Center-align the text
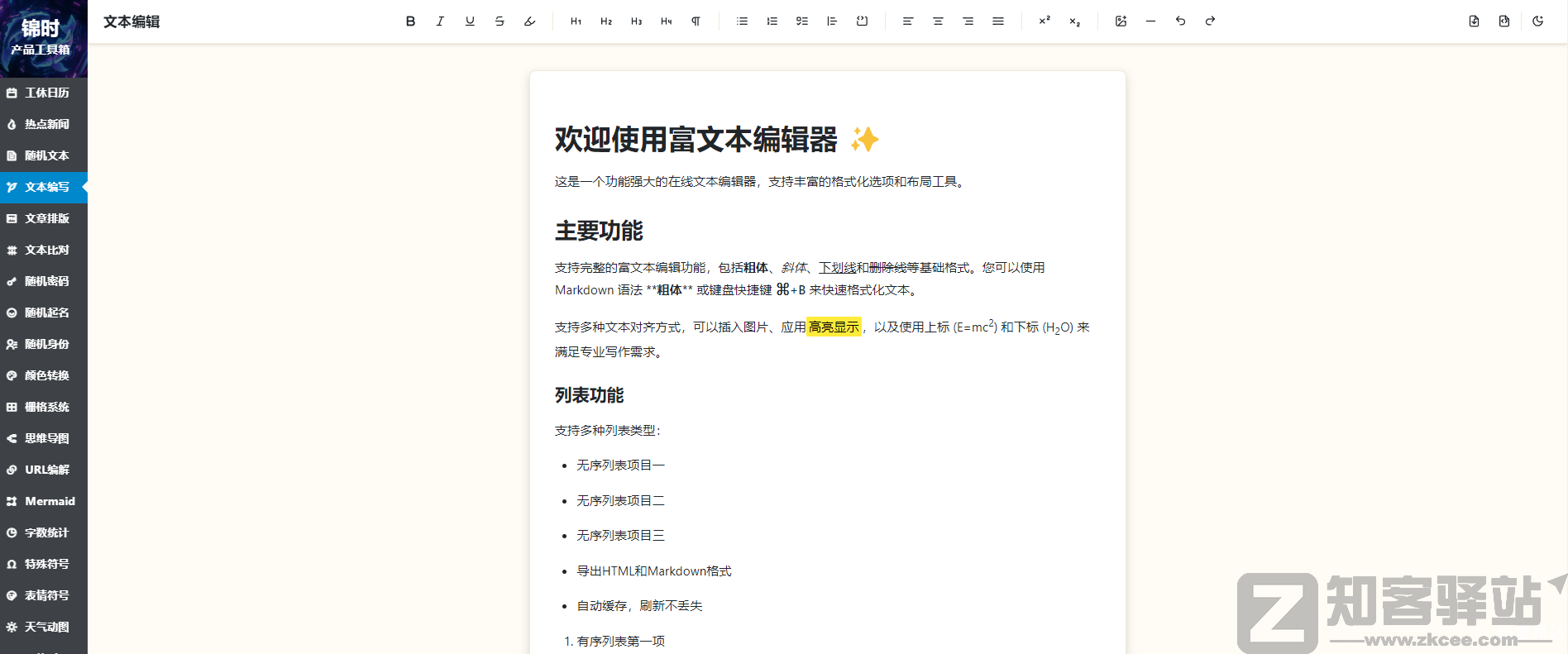 tap(938, 21)
